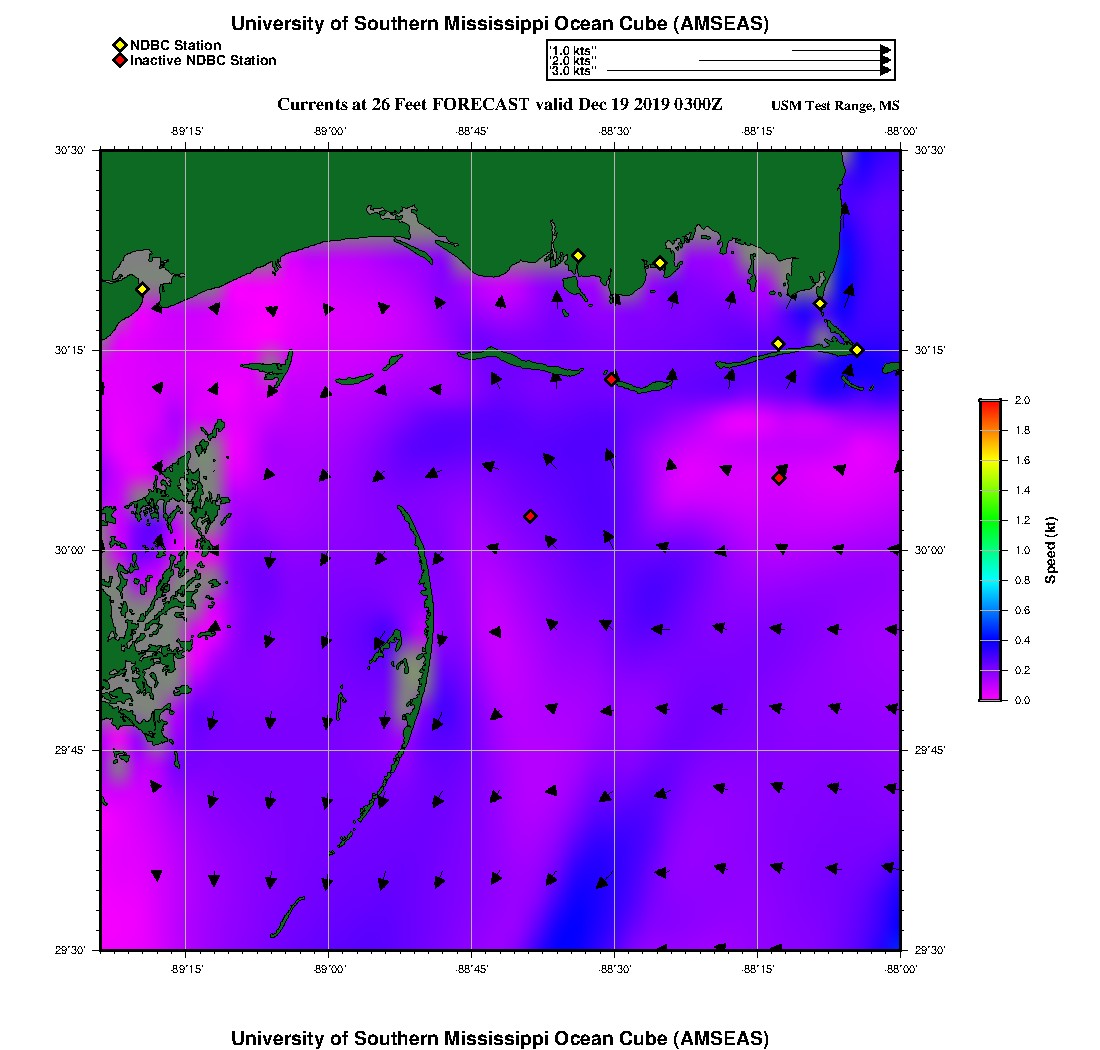Select the yellow coastal station just west of 88°30'
This screenshot has height=1050, width=1100.
[577, 255]
